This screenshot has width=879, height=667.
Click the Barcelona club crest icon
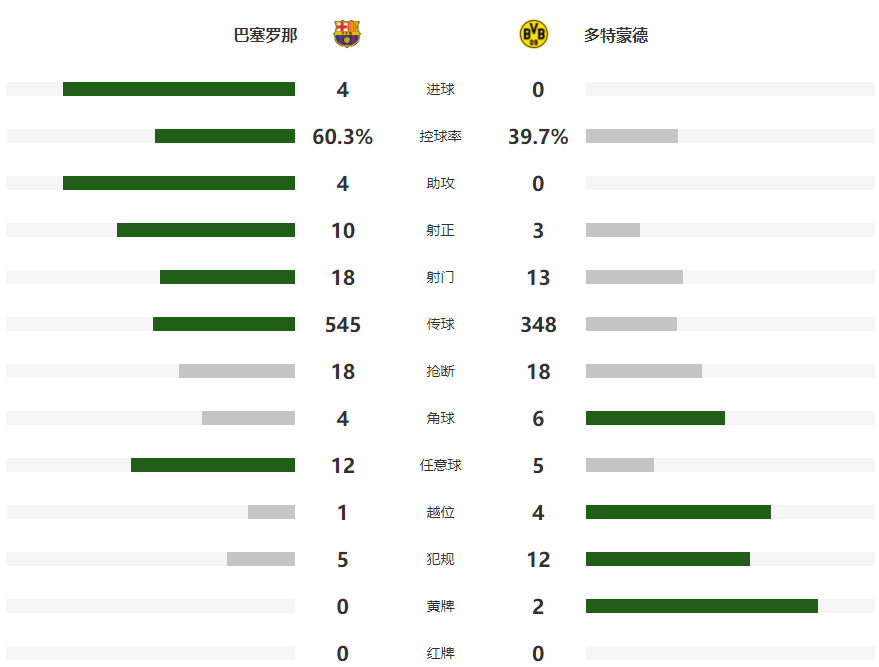347,34
